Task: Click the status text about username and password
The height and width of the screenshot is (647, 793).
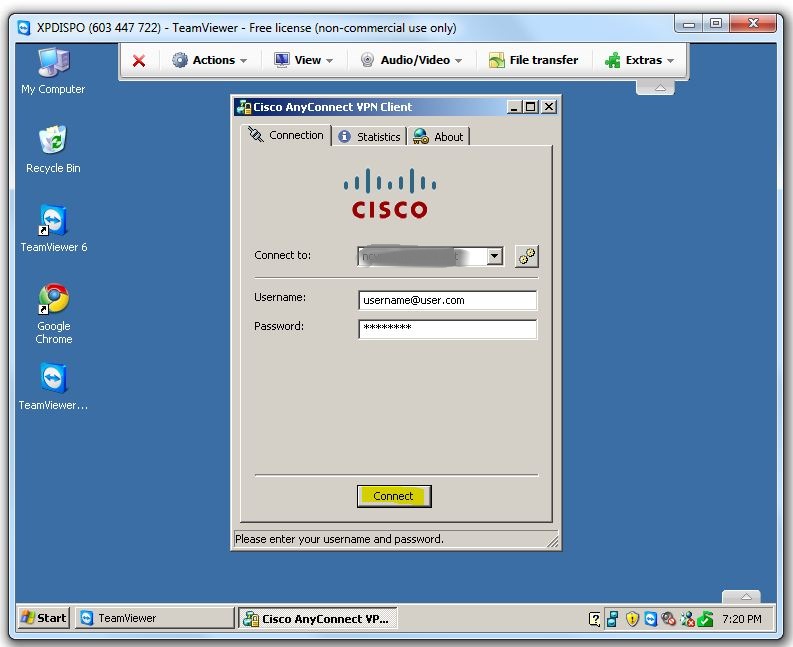Action: (339, 539)
